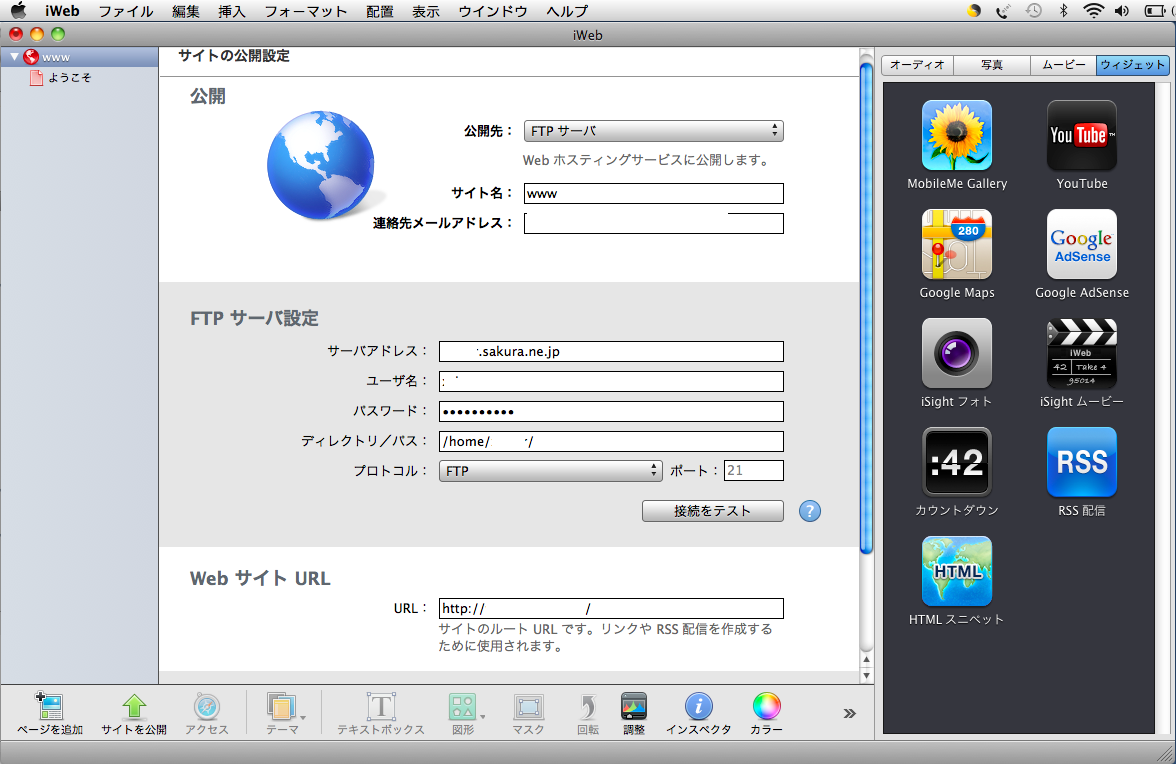Open the プロトコル FTP dropdown

pos(550,471)
